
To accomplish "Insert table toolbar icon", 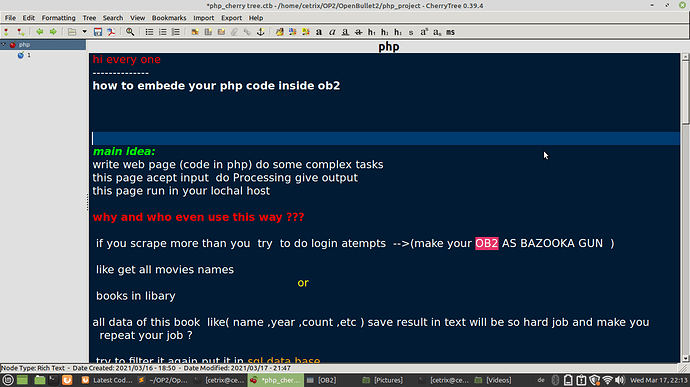I will coord(208,32).
